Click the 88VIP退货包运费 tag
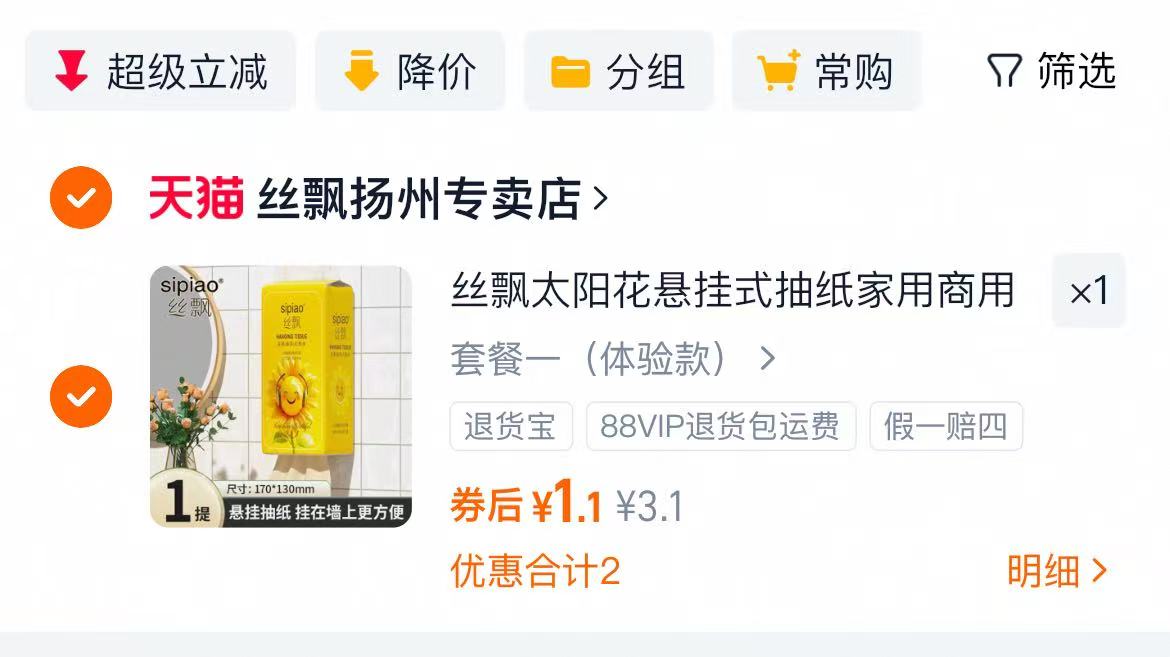This screenshot has width=1170, height=657. [x=721, y=426]
